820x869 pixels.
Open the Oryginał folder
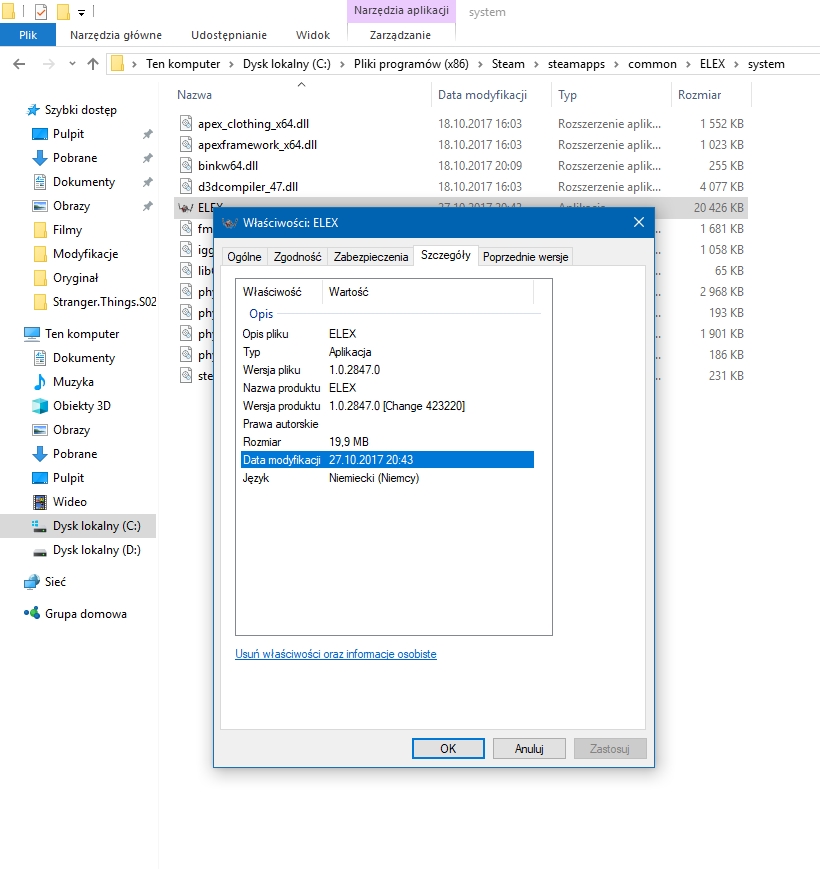(75, 278)
